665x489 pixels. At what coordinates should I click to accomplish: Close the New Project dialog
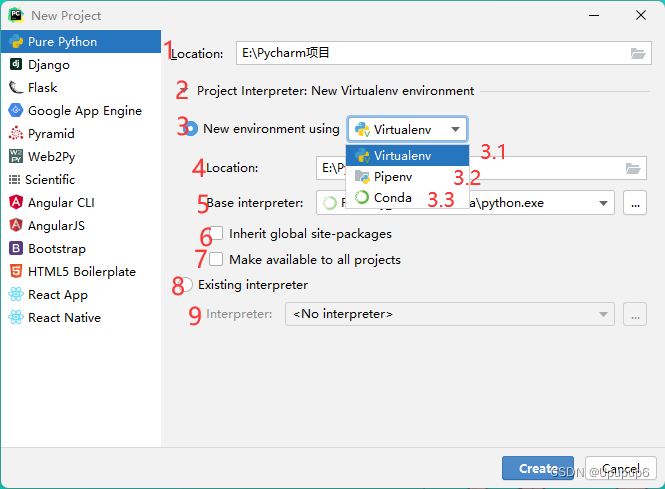tap(641, 15)
